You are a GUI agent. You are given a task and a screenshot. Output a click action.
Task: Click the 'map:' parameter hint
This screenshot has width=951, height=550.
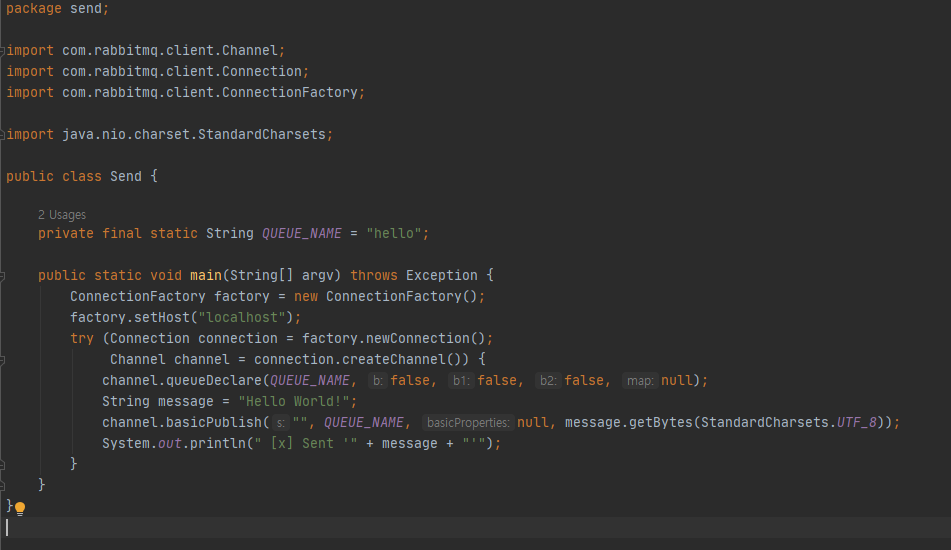640,381
